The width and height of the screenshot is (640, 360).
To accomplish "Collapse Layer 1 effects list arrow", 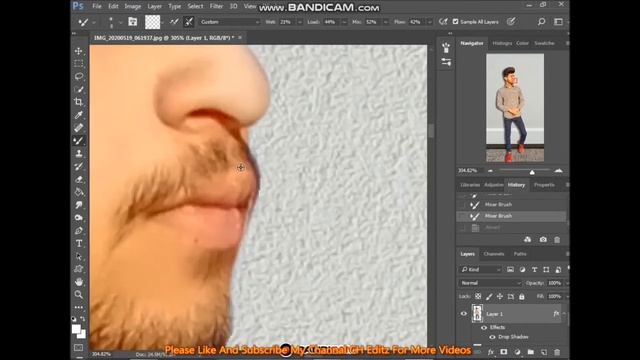I will click(564, 314).
